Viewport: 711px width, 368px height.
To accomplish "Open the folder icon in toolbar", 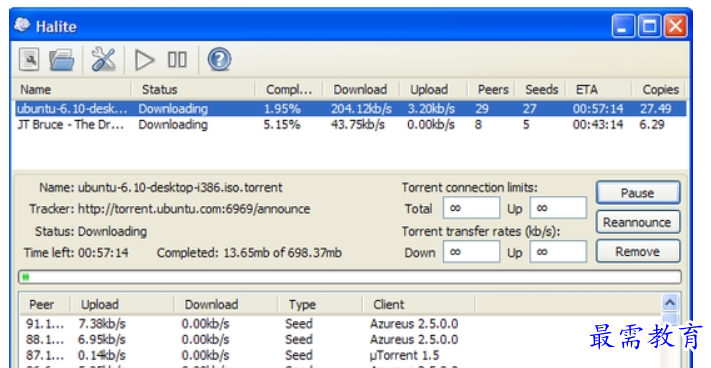I will tap(62, 59).
